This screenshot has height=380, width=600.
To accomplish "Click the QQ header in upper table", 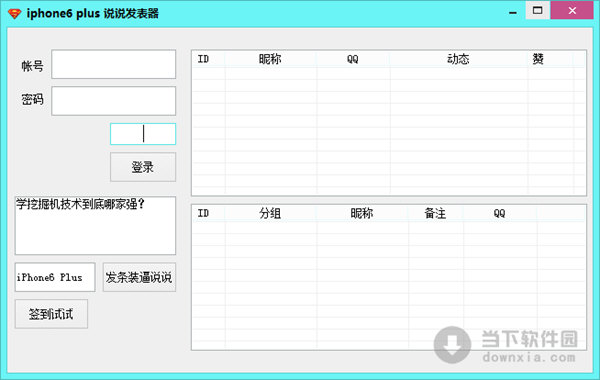I will (x=353, y=59).
